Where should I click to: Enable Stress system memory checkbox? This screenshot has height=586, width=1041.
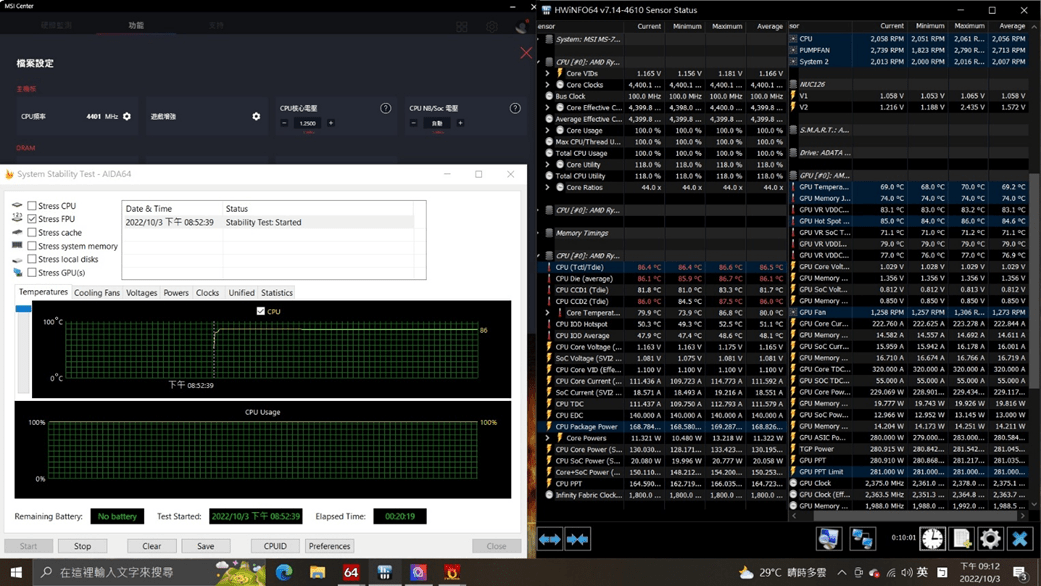[32, 246]
